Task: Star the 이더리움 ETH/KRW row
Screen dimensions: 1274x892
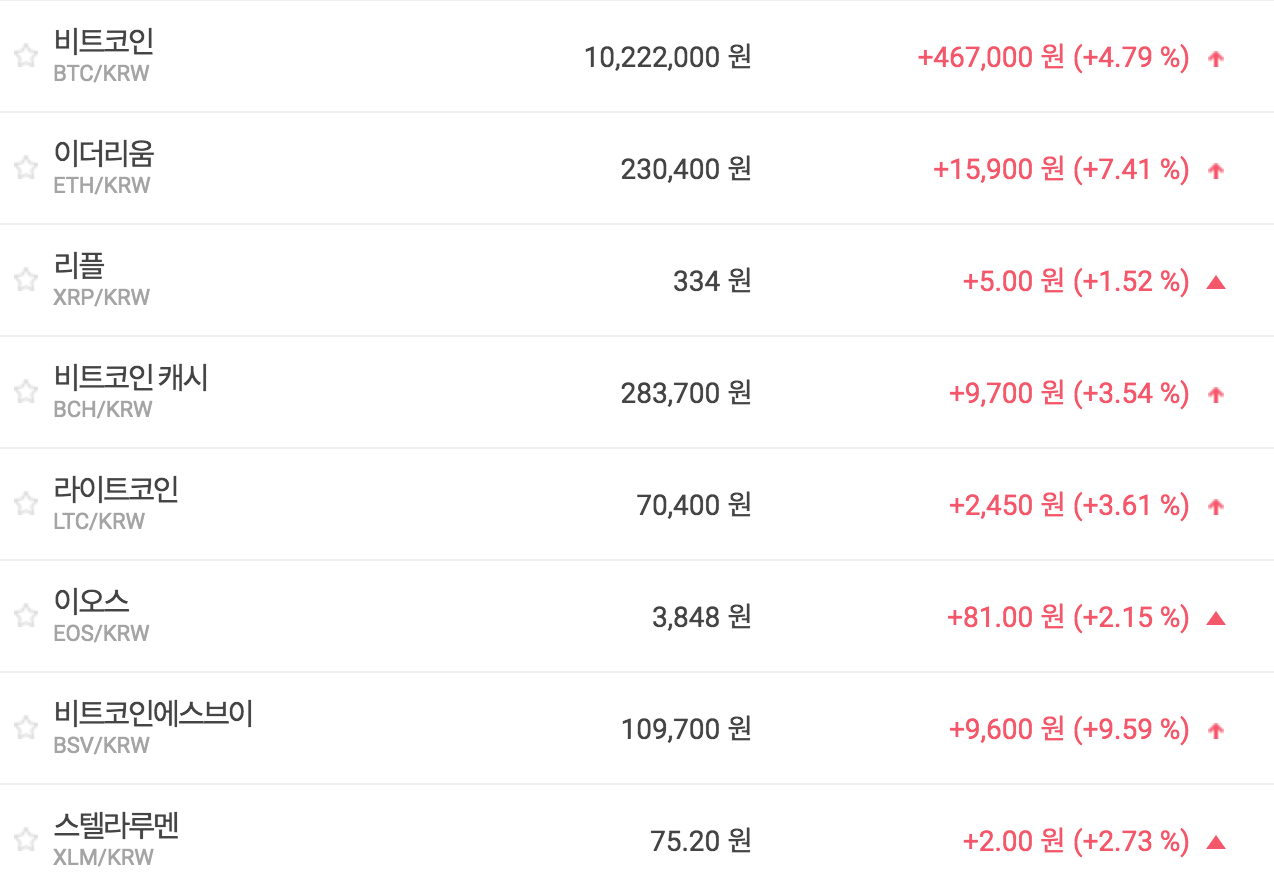Action: (x=26, y=168)
